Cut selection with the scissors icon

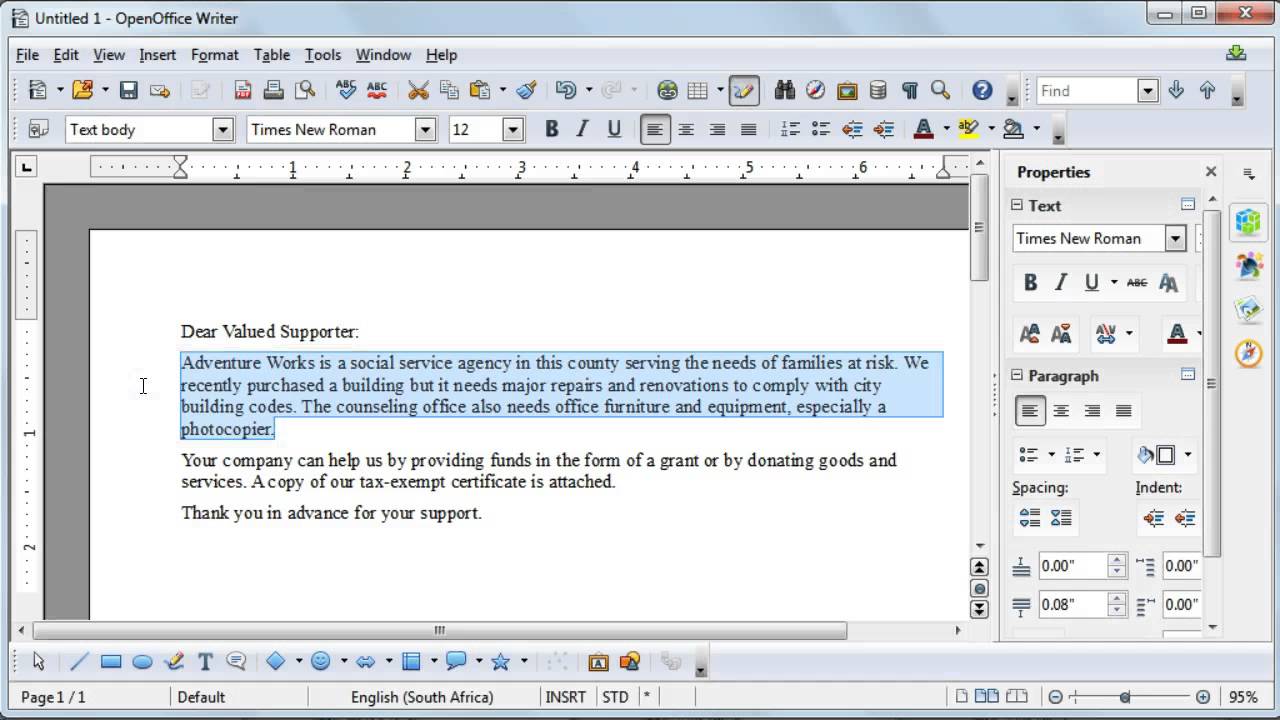418,91
